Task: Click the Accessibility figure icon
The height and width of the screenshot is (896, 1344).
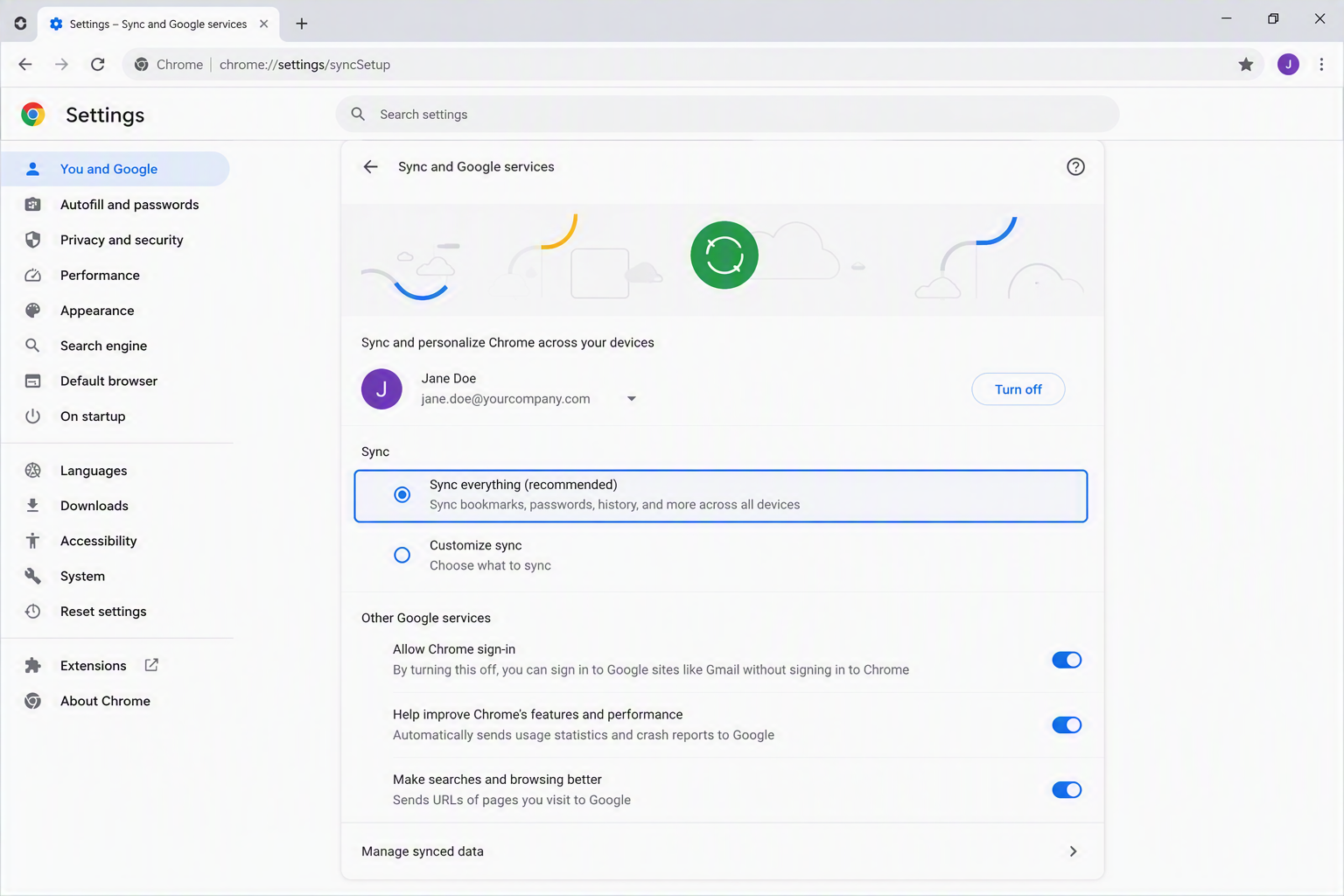Action: (x=32, y=541)
